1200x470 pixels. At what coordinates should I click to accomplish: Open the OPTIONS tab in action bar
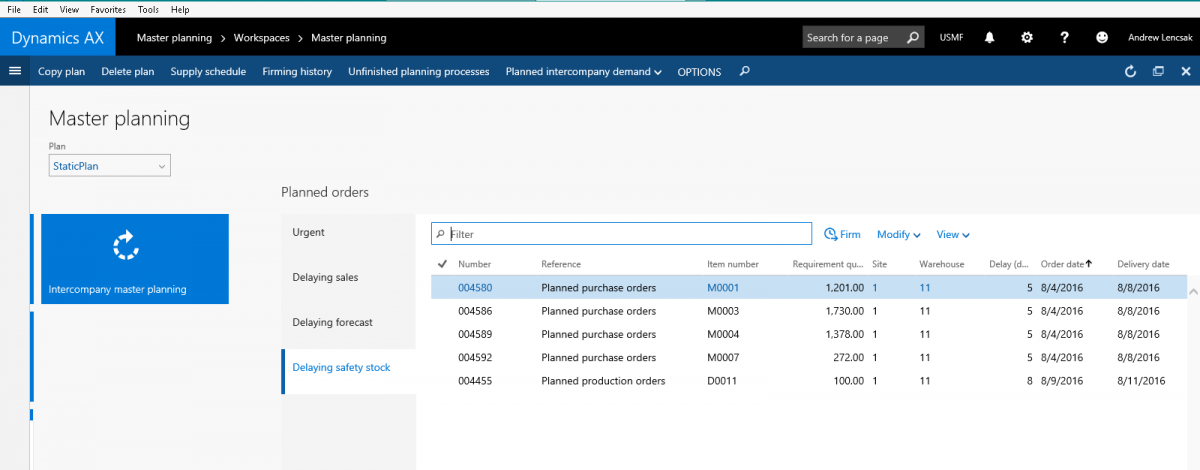699,72
